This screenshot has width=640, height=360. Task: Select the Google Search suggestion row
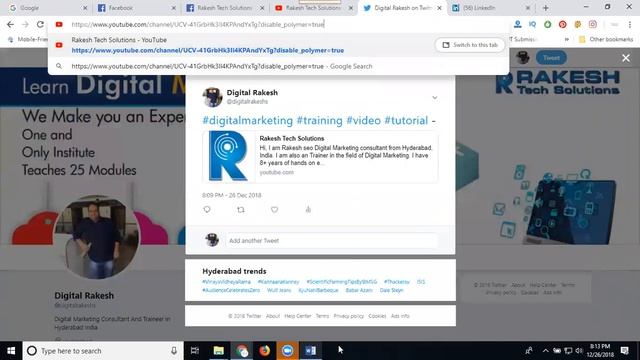pos(278,66)
